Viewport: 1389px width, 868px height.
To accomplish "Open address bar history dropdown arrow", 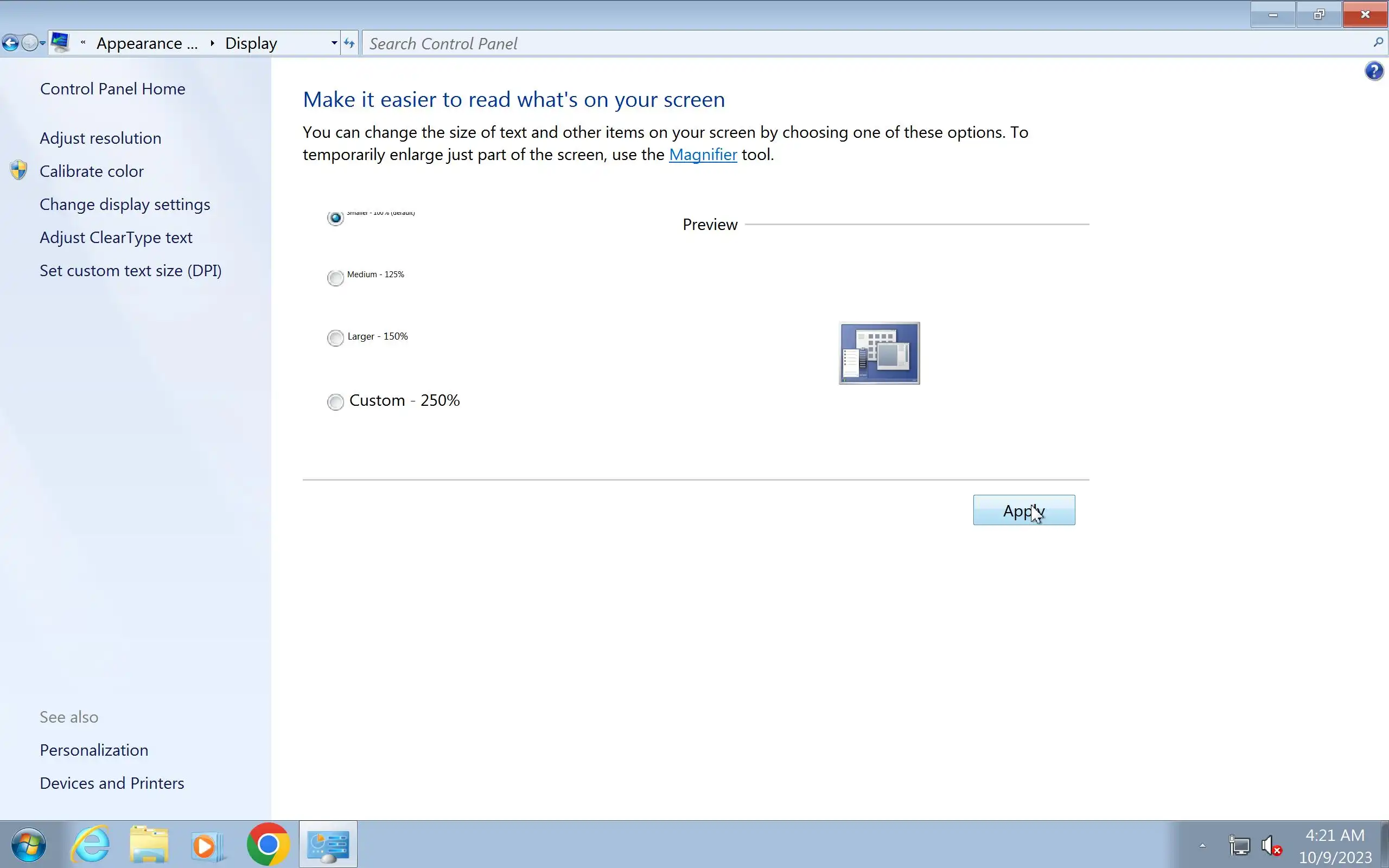I will click(x=334, y=43).
